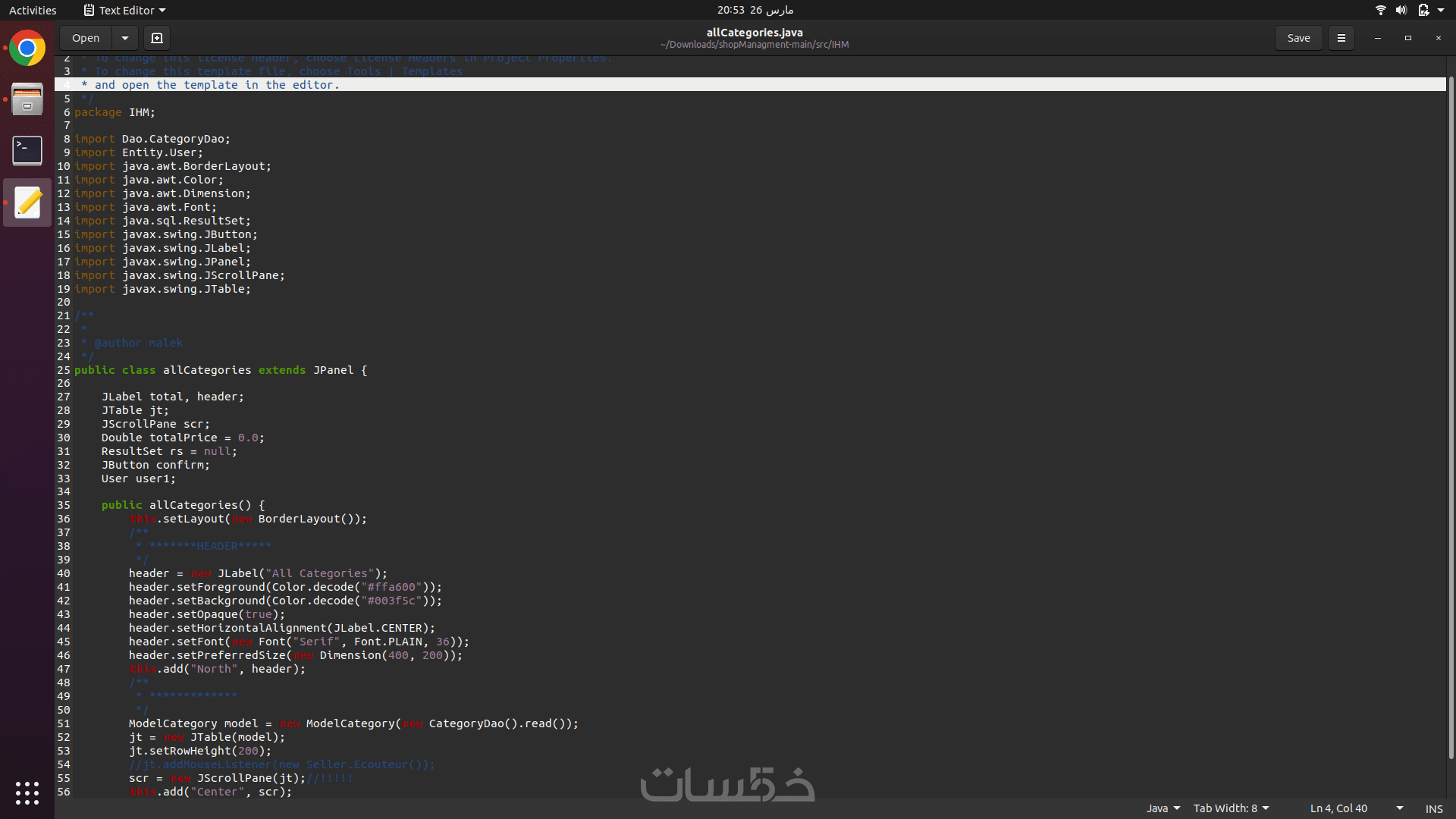Toggle INS insert mode indicator

click(1433, 808)
